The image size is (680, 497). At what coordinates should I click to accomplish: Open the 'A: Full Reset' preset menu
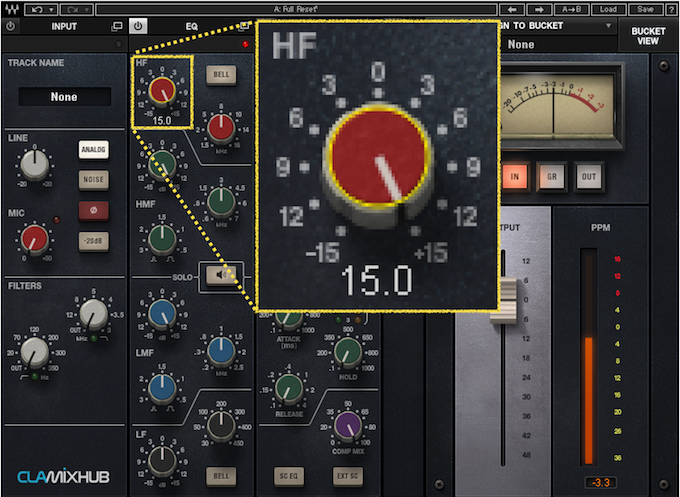tap(296, 9)
